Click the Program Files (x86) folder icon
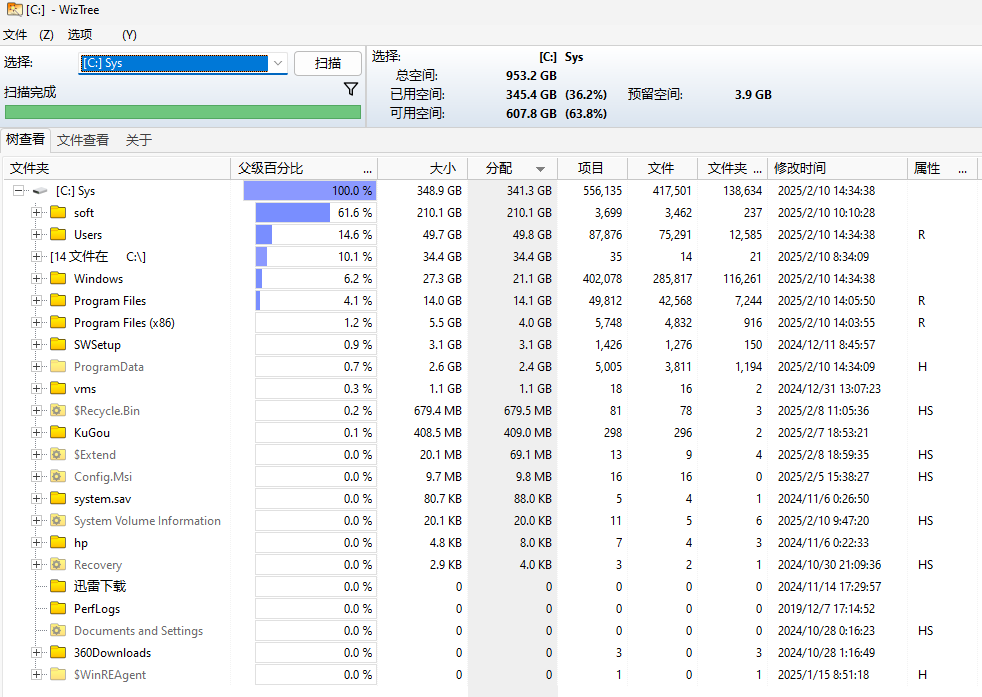The height and width of the screenshot is (697, 982). 58,323
